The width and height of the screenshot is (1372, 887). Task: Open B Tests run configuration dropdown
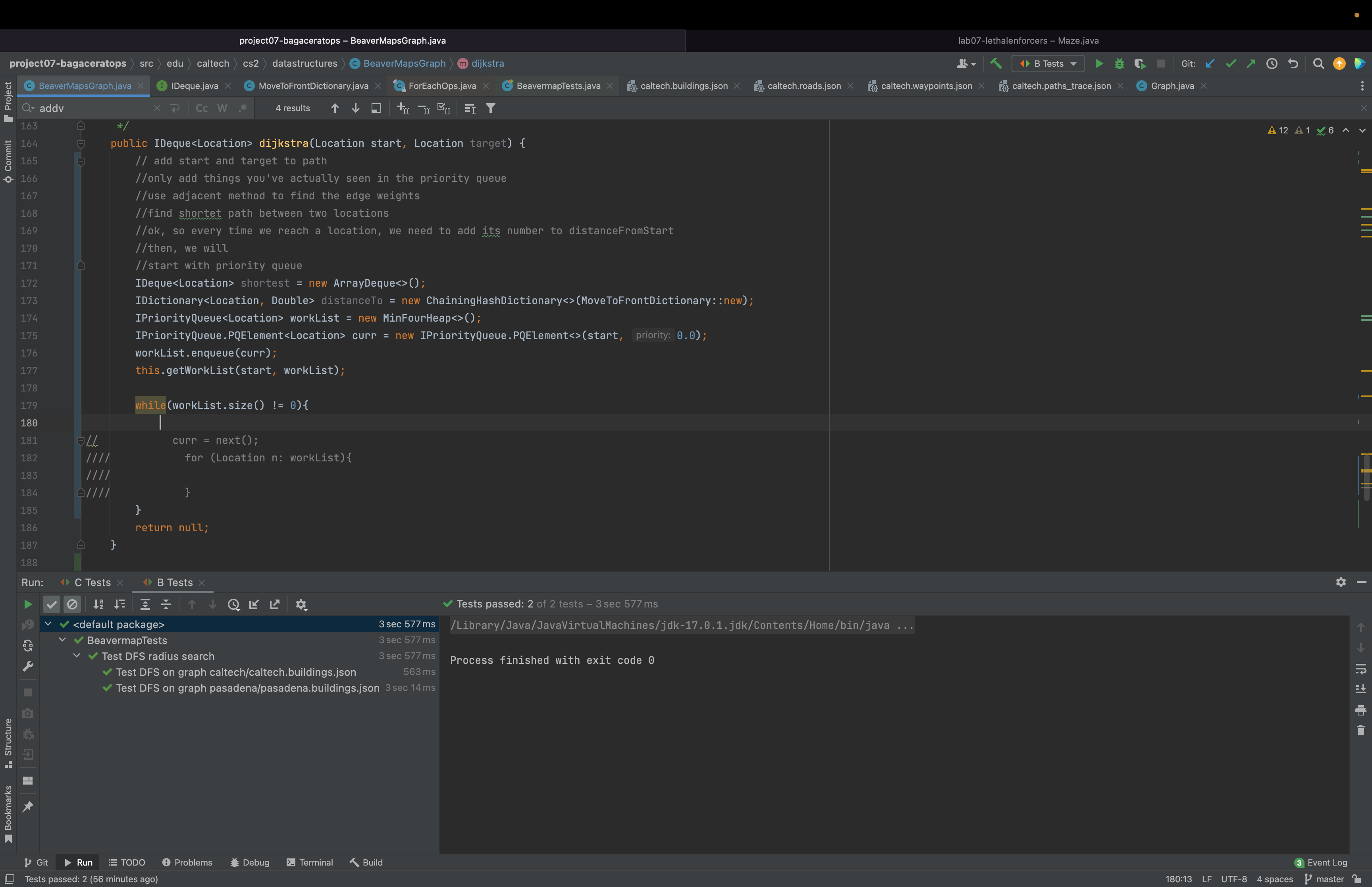click(x=1048, y=64)
